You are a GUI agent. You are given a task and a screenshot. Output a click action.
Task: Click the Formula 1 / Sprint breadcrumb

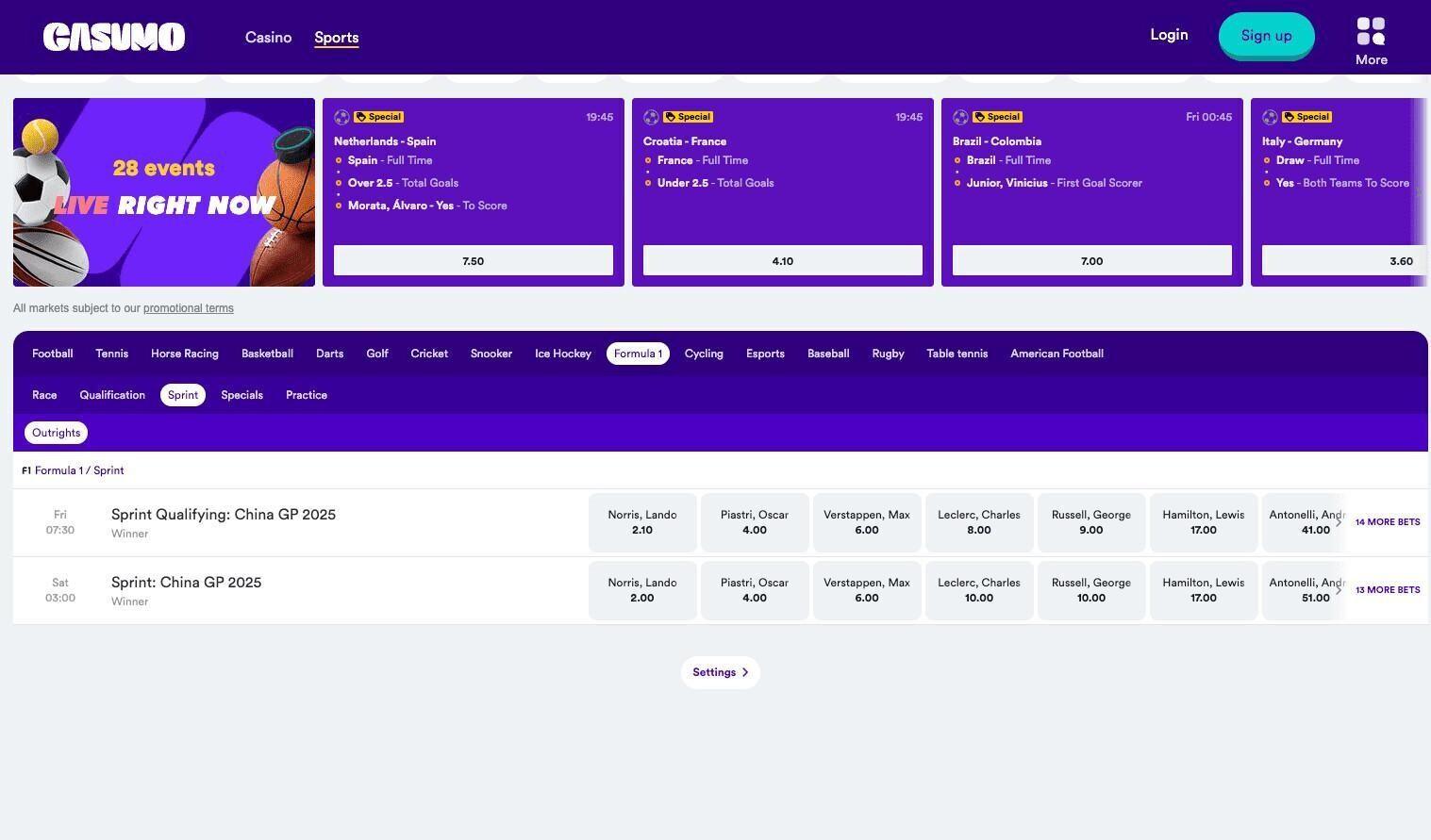[x=79, y=470]
